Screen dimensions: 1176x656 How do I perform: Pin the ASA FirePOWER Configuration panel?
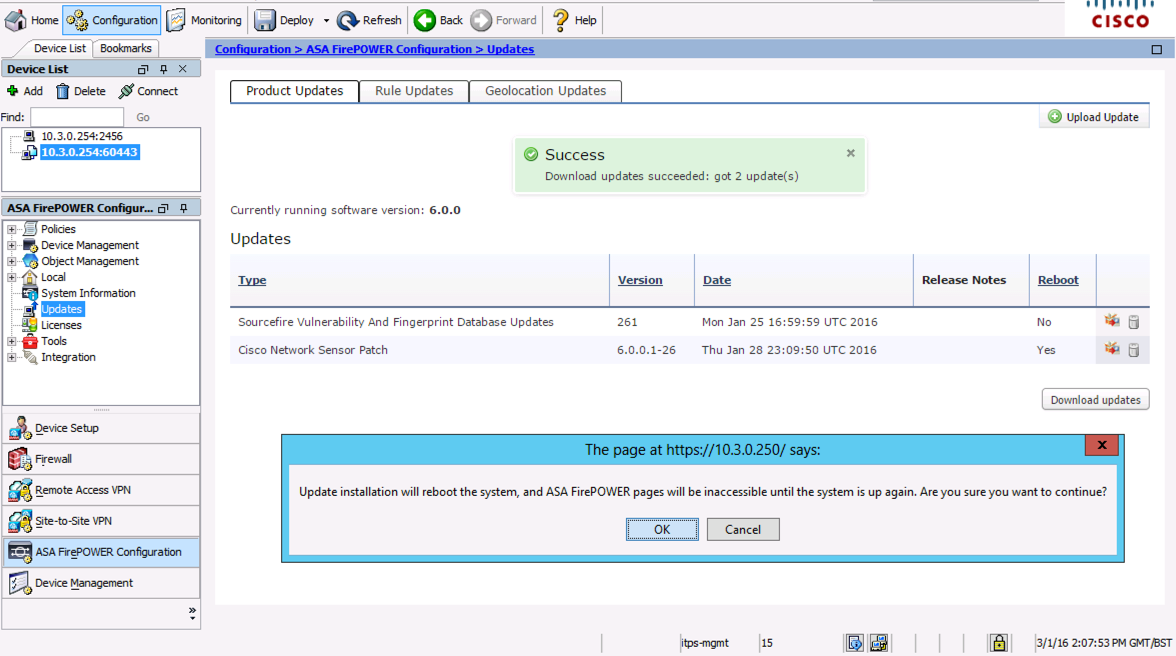pyautogui.click(x=184, y=208)
